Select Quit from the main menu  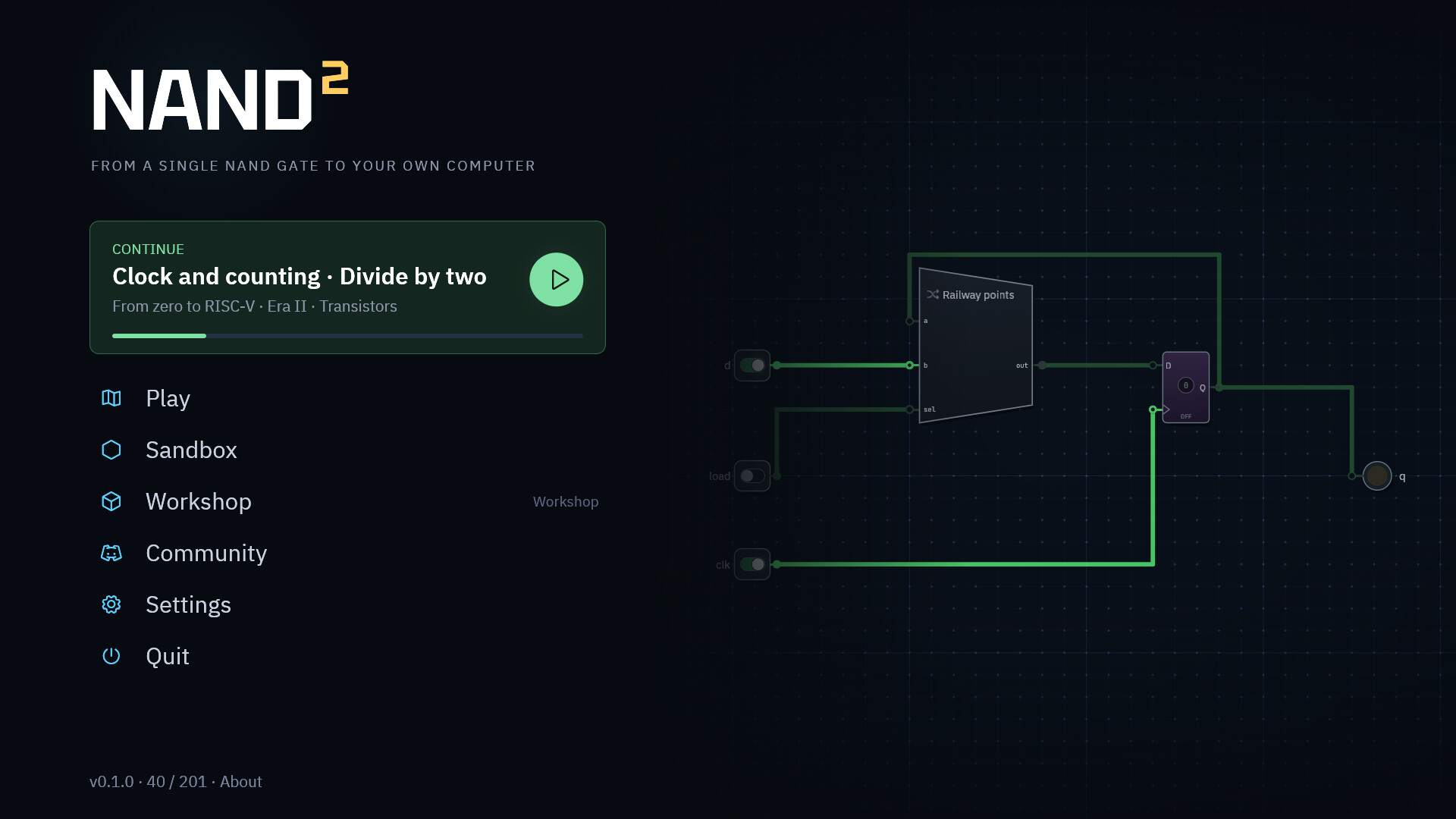pyautogui.click(x=347, y=656)
